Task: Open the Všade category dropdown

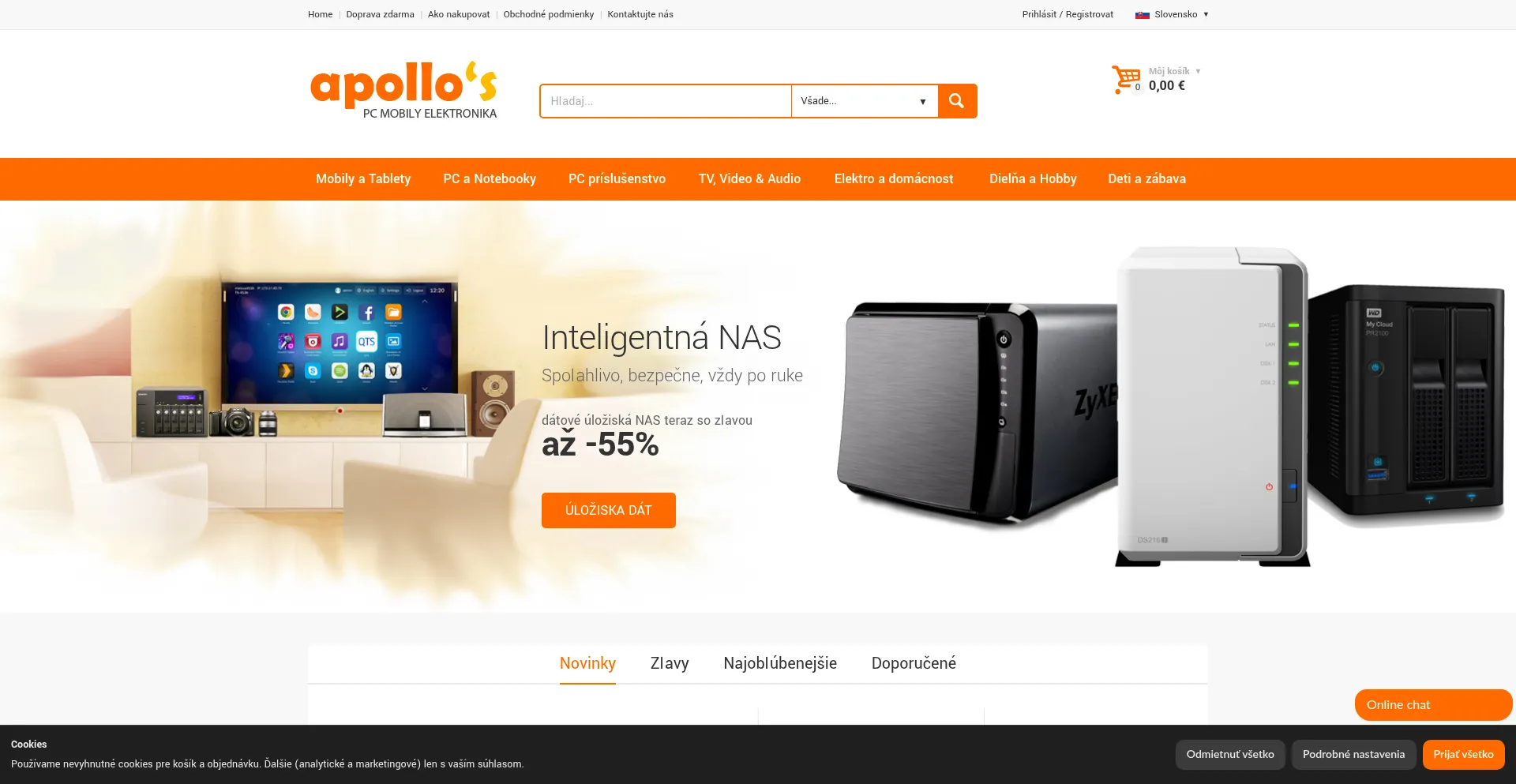Action: click(x=865, y=101)
